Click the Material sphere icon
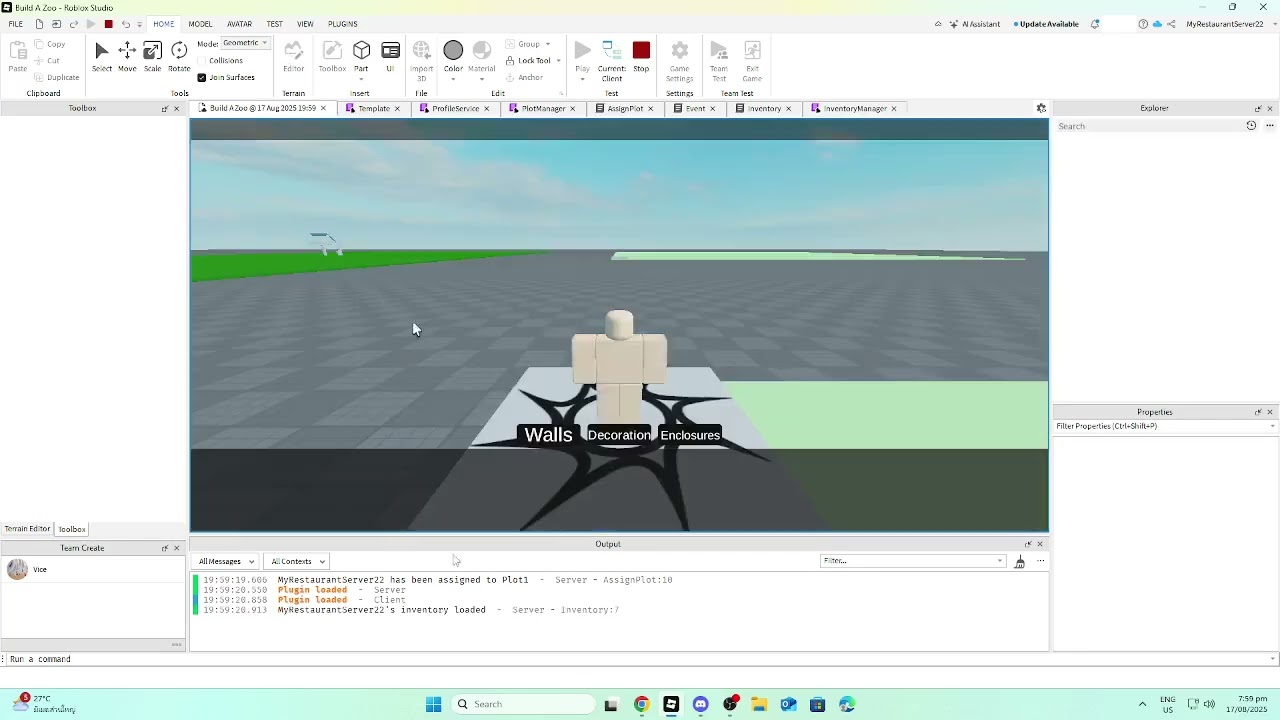Screen dimensions: 1280x720 point(482,50)
